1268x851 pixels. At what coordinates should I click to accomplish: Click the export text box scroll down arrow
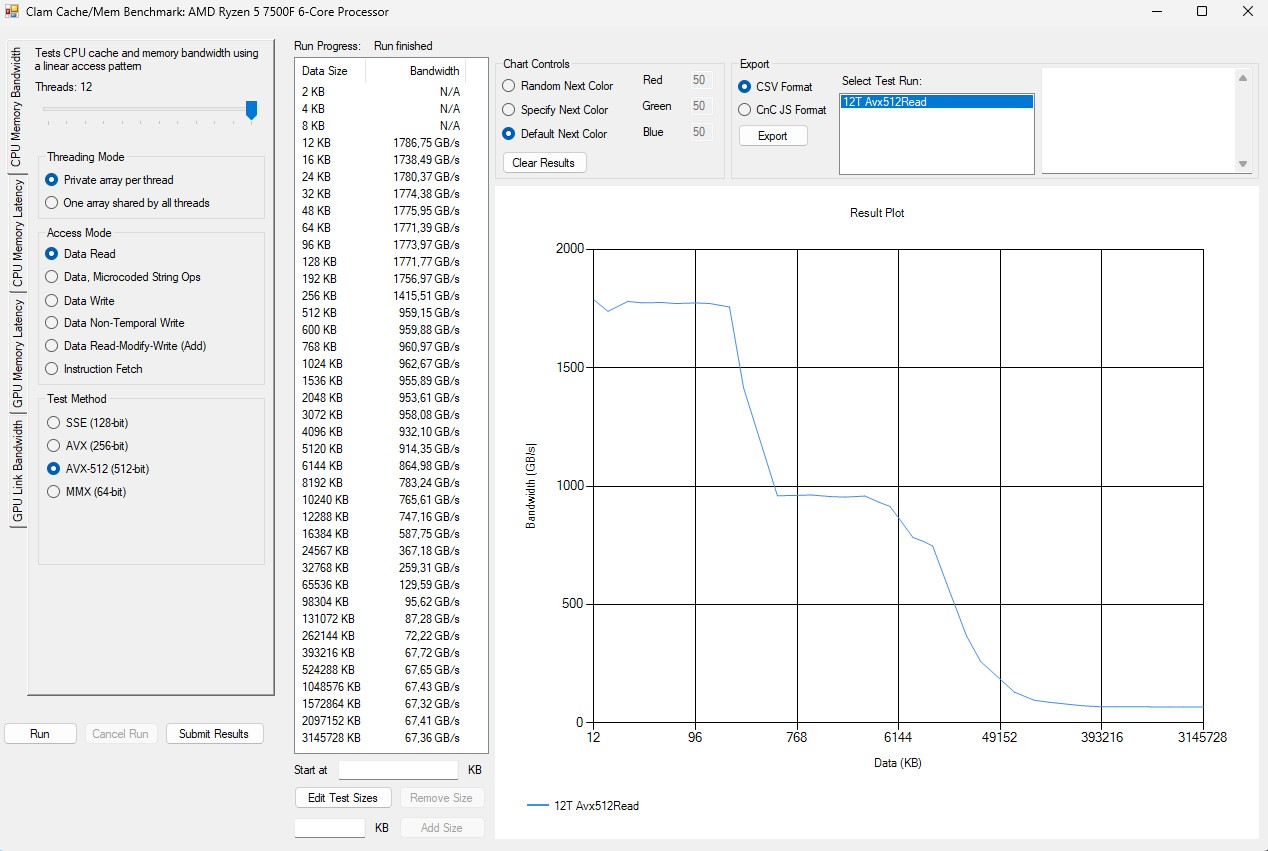tap(1243, 164)
